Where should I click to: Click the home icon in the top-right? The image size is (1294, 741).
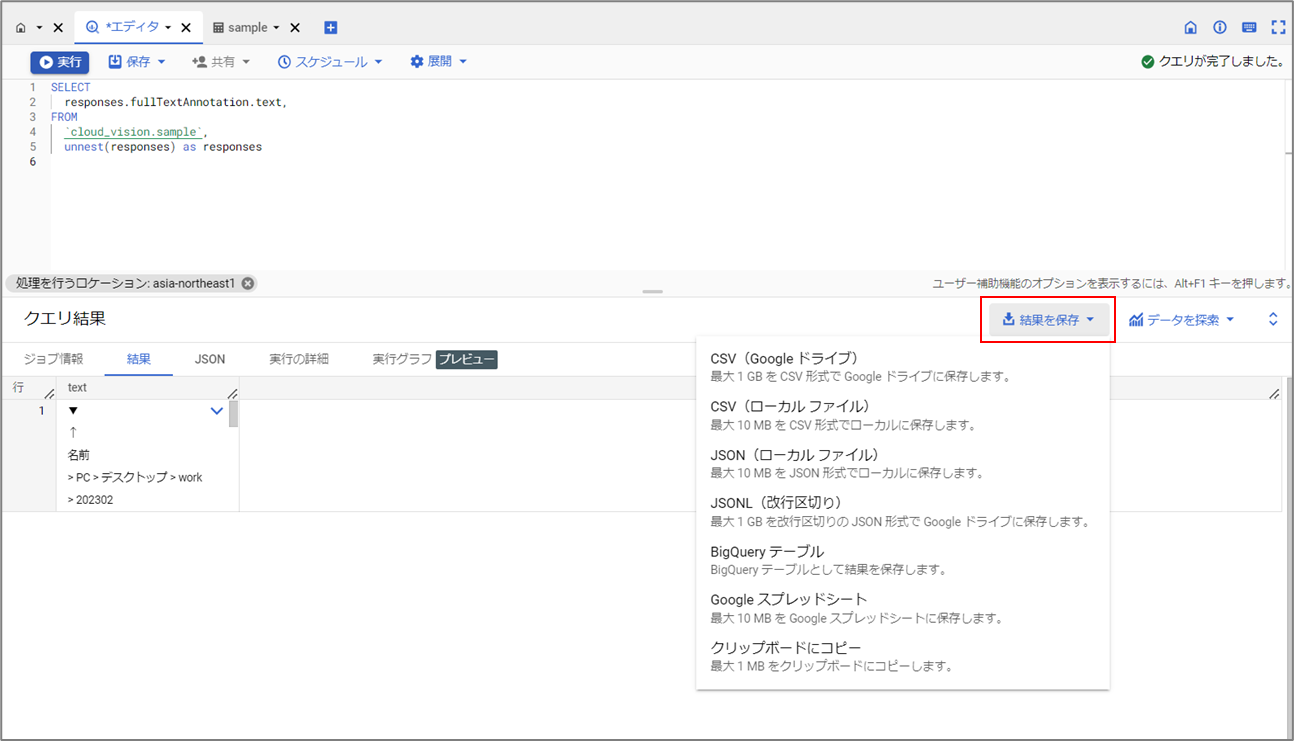tap(1190, 27)
